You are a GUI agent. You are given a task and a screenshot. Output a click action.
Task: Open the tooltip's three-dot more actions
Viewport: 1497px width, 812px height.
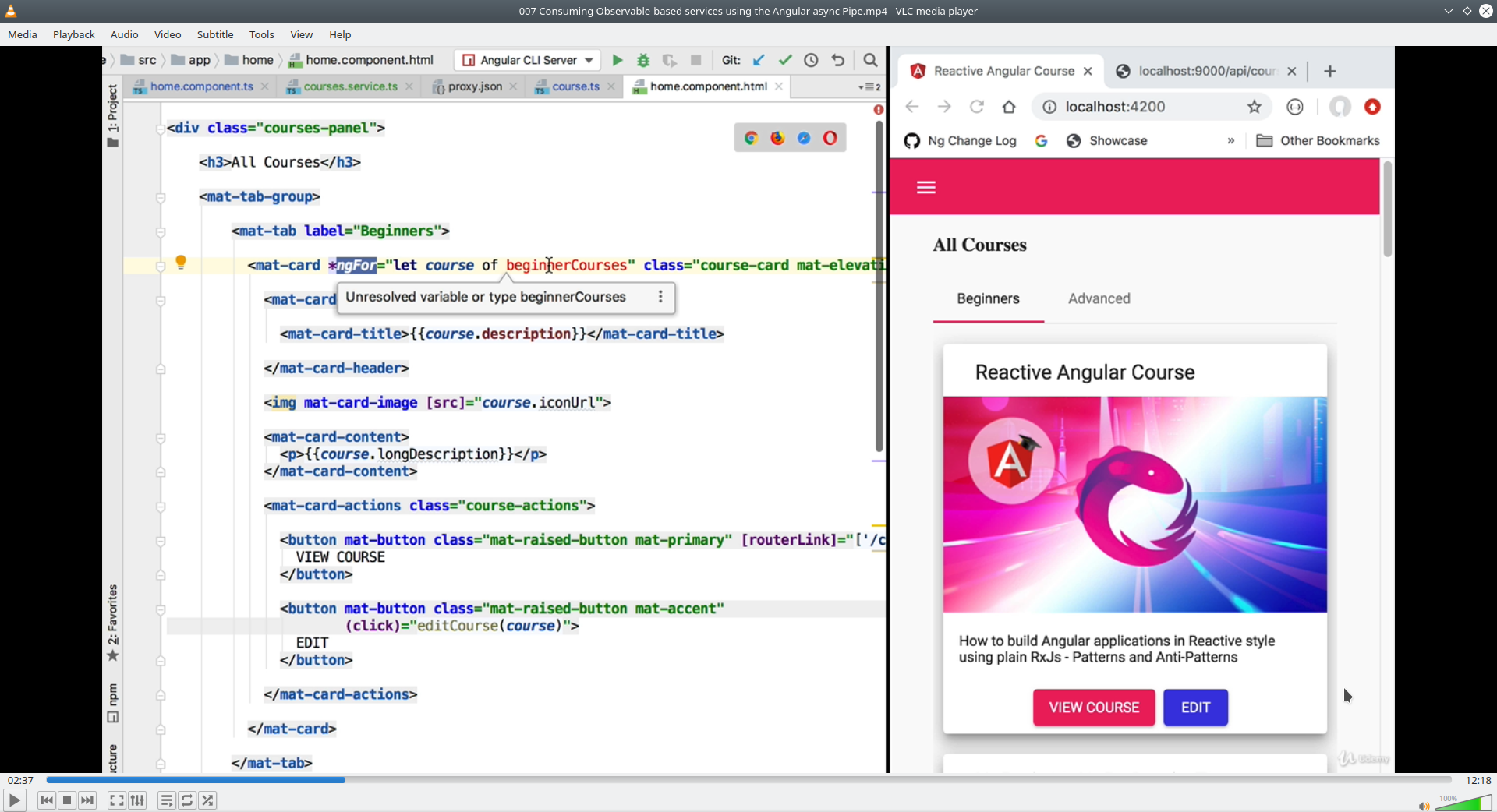(x=660, y=297)
